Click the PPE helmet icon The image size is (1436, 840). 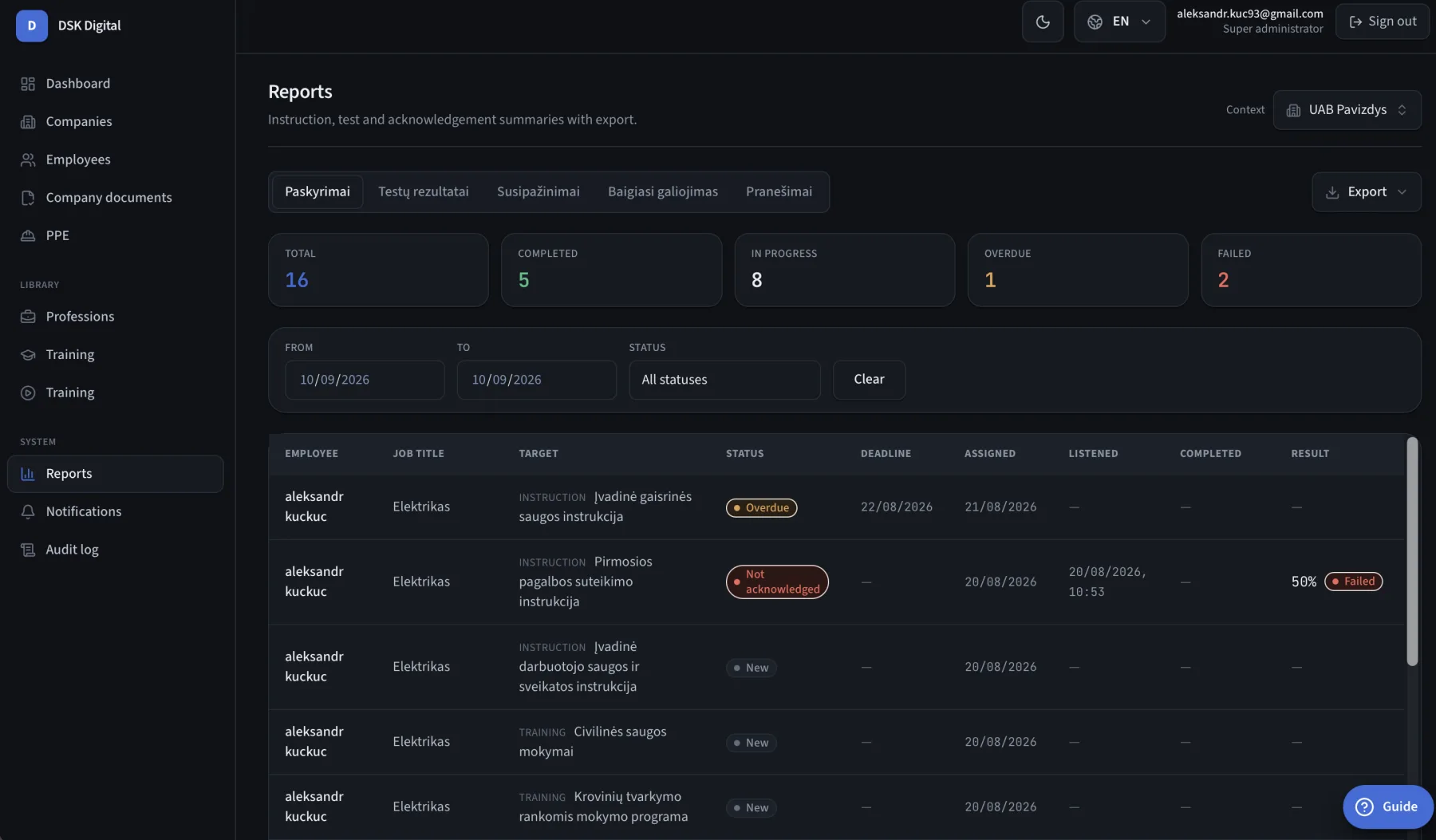[28, 235]
